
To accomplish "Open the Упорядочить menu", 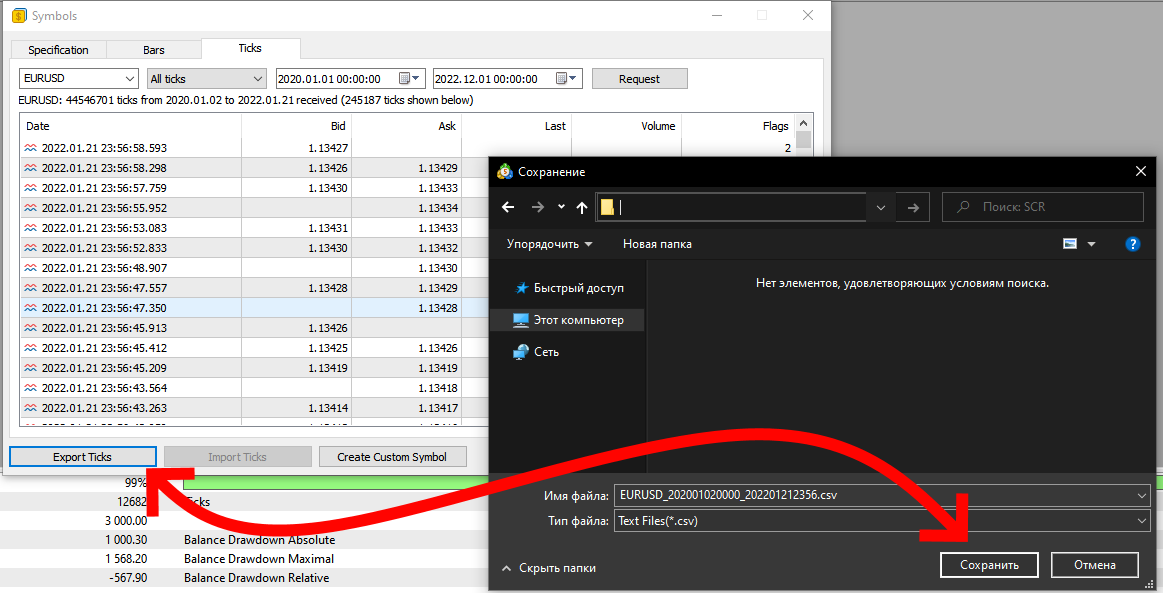I will (x=549, y=244).
